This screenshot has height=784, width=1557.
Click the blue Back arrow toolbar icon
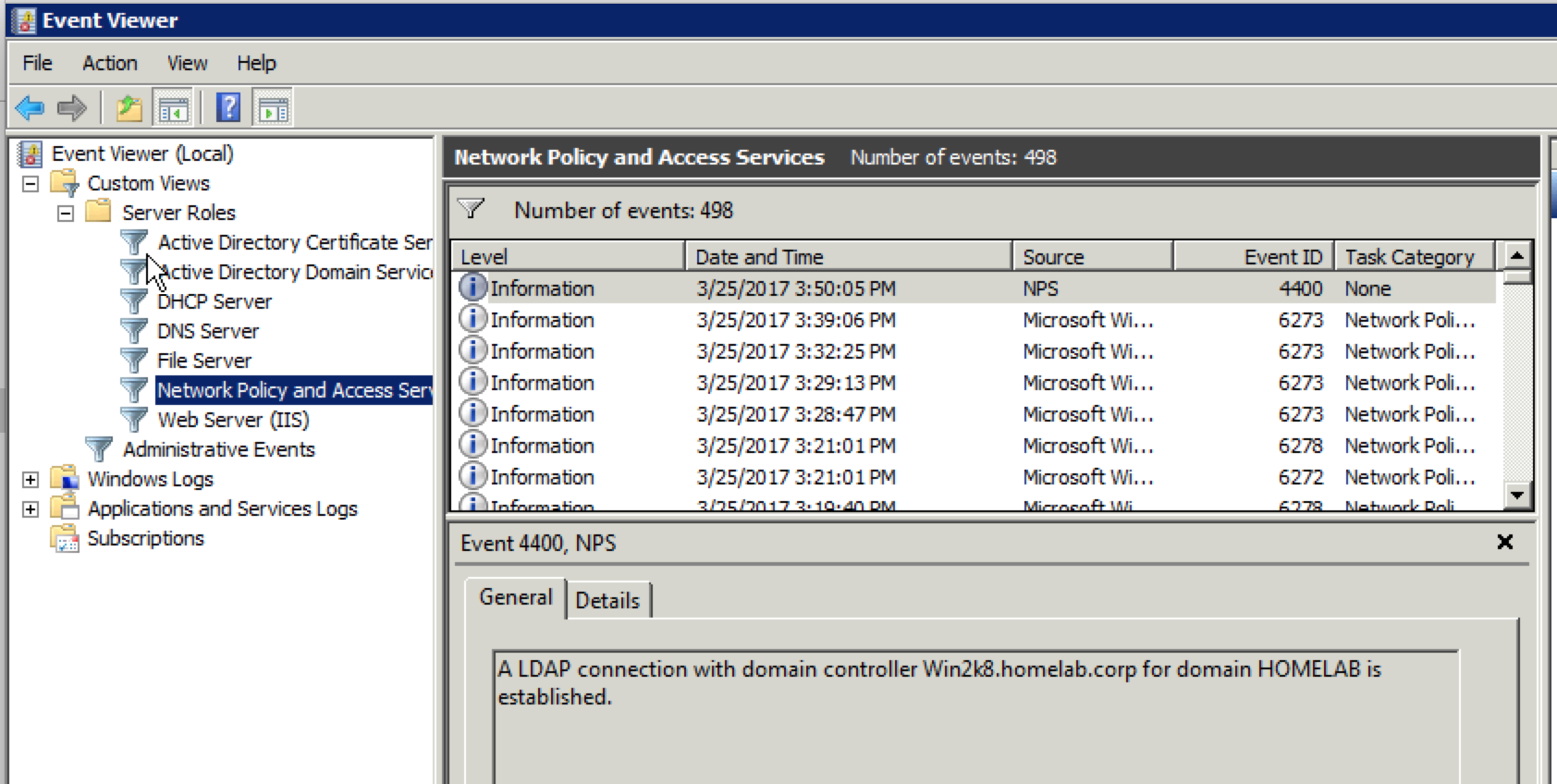[x=30, y=108]
